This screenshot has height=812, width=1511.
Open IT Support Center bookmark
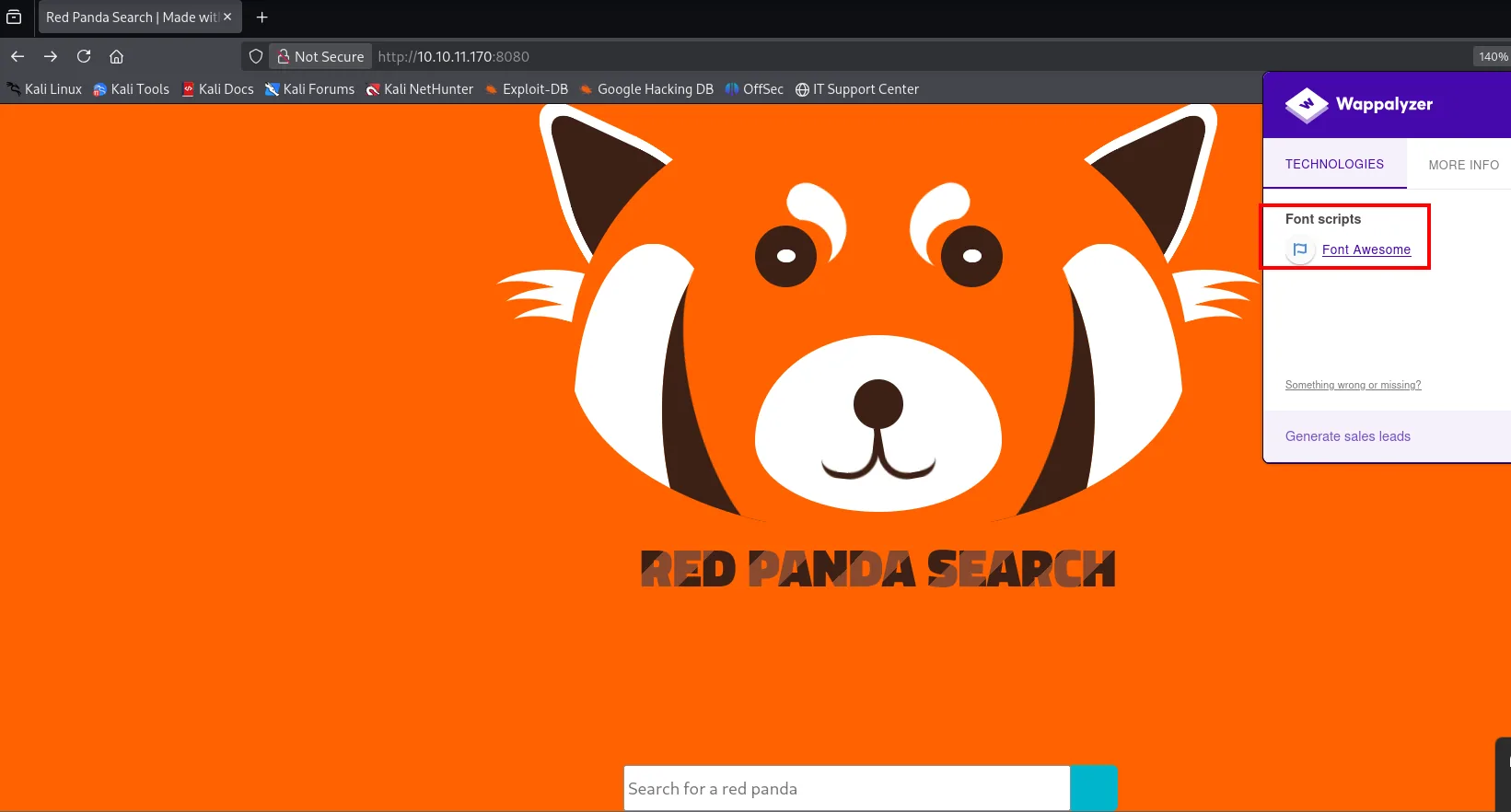click(x=857, y=89)
